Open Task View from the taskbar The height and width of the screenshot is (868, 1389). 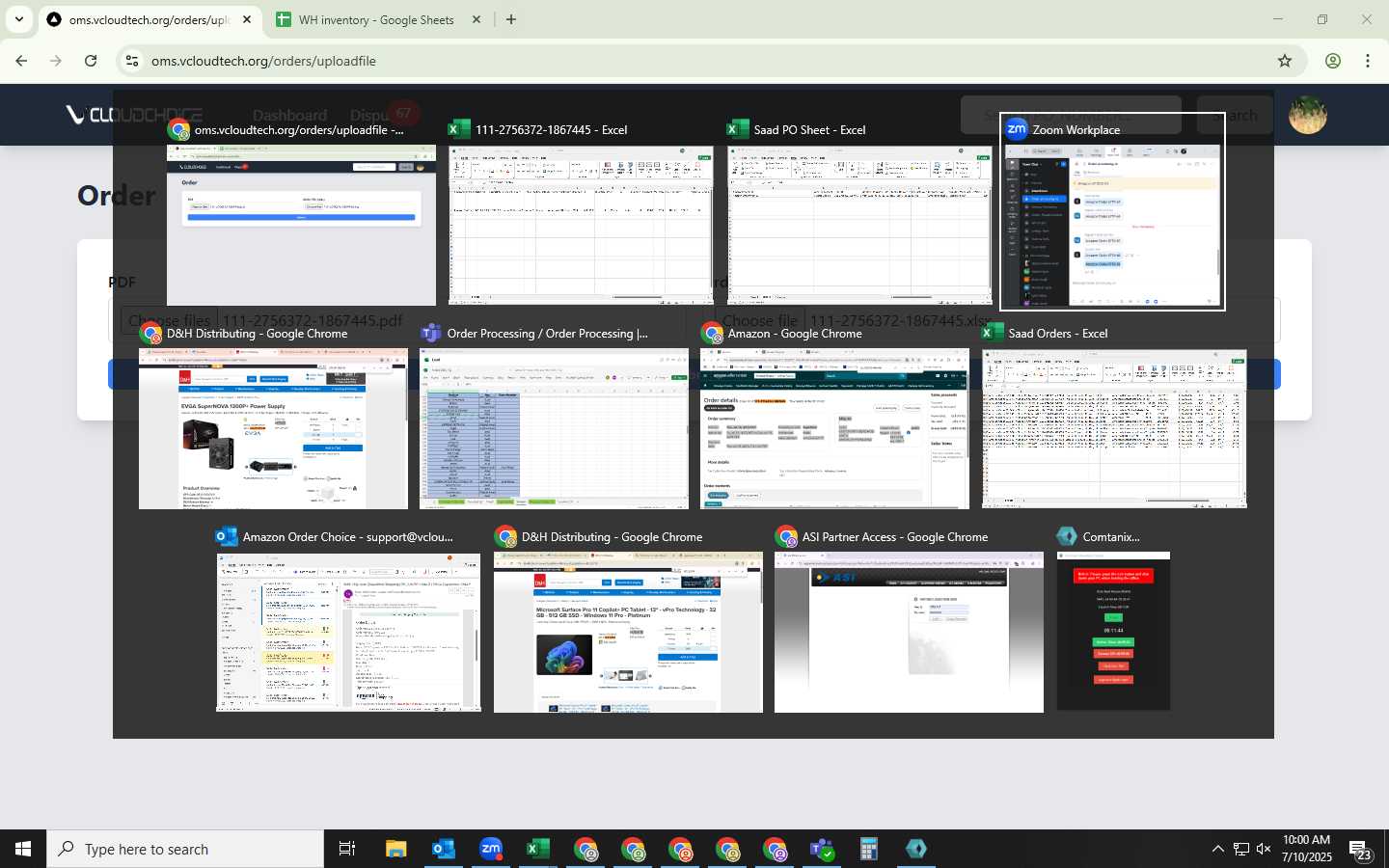(347, 849)
